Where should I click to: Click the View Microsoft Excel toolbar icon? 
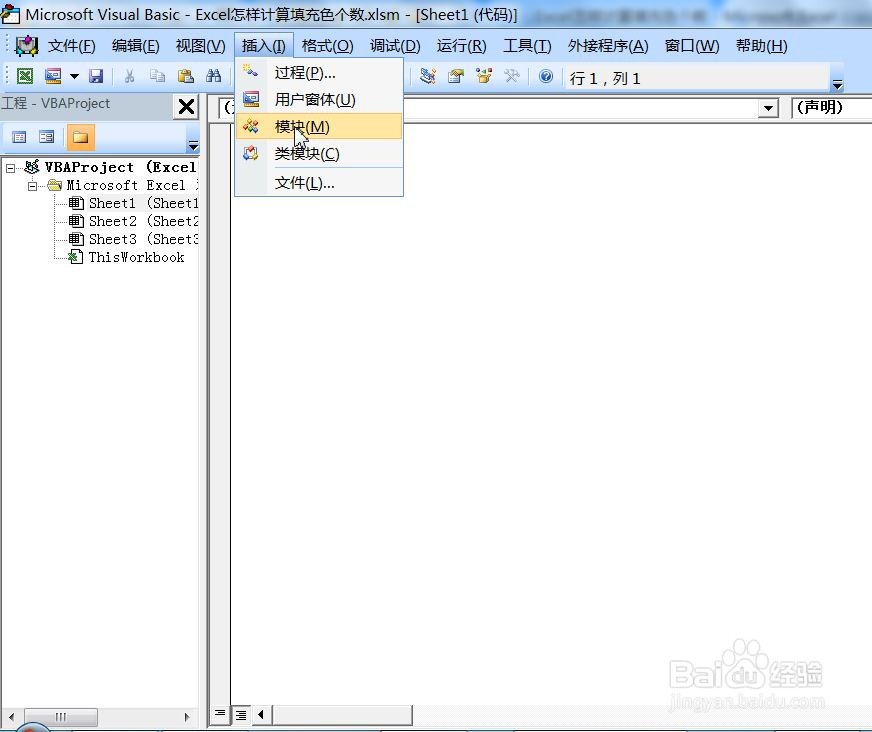[x=24, y=76]
